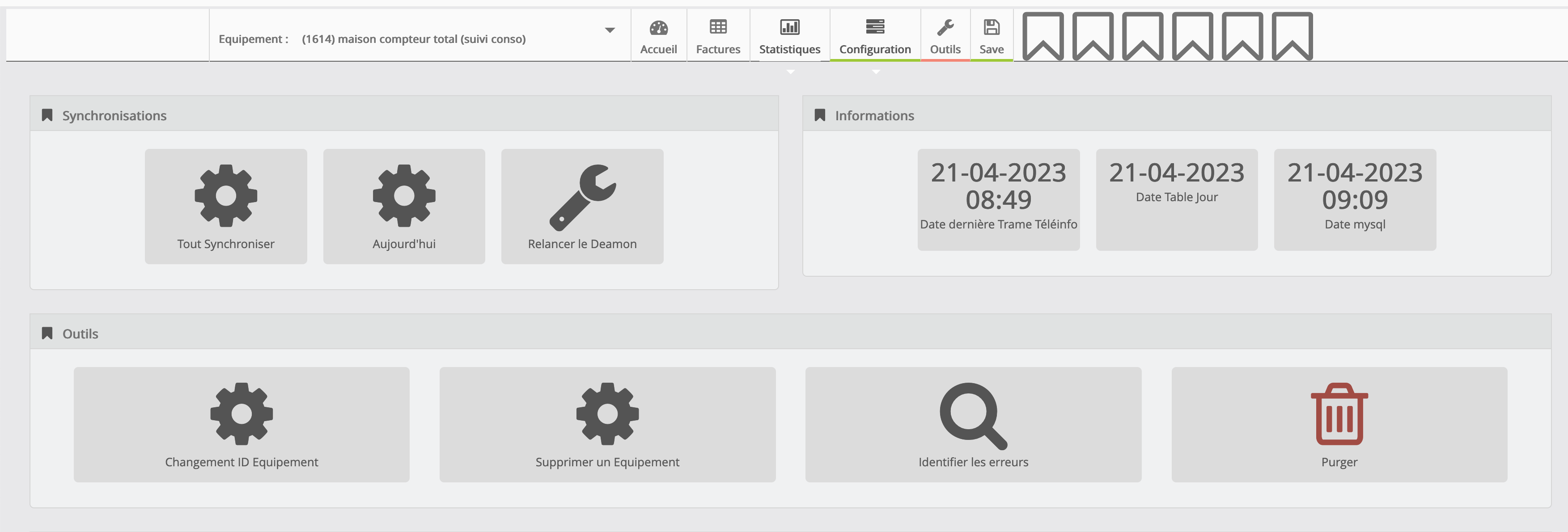Click the Configuration server stack icon

coord(875,27)
